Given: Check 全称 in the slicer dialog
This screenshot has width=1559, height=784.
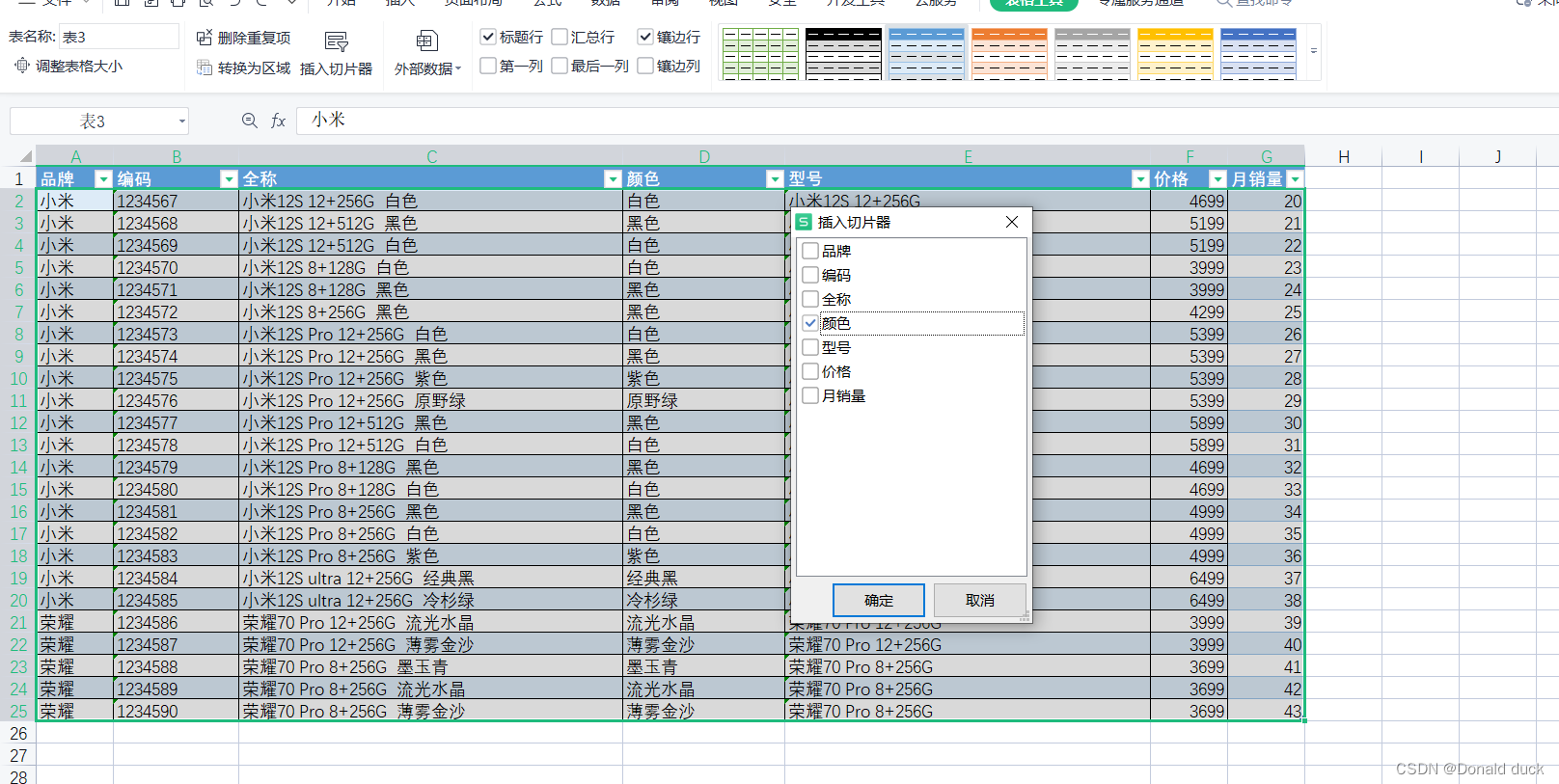Looking at the screenshot, I should point(810,299).
